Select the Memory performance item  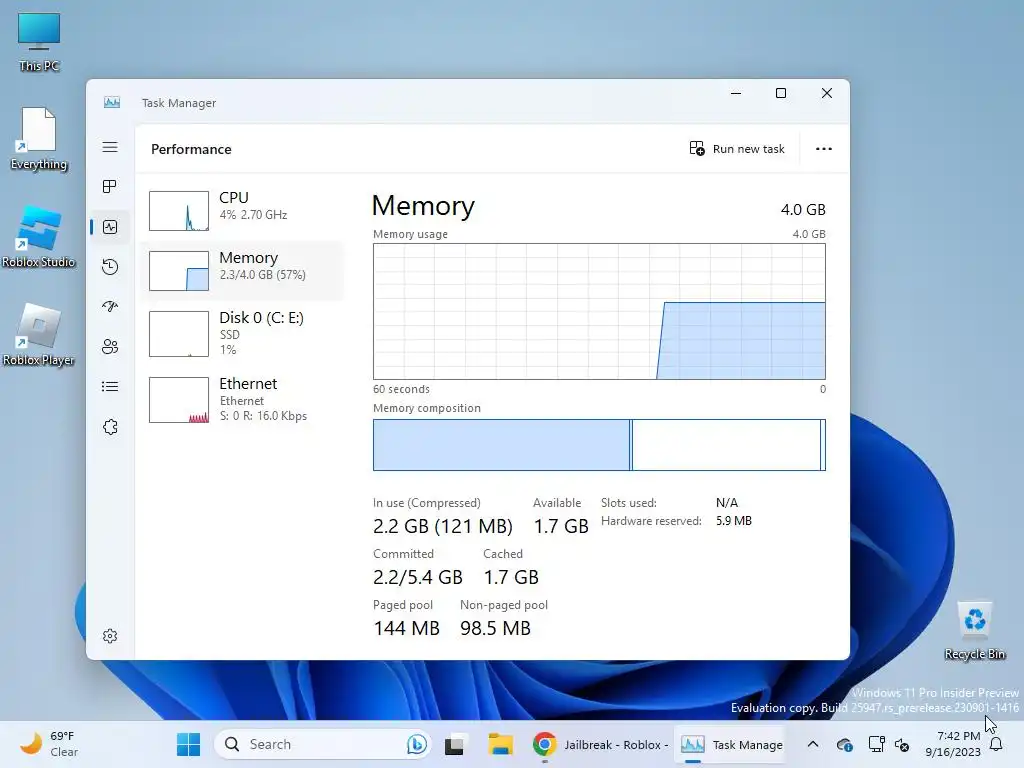click(242, 270)
